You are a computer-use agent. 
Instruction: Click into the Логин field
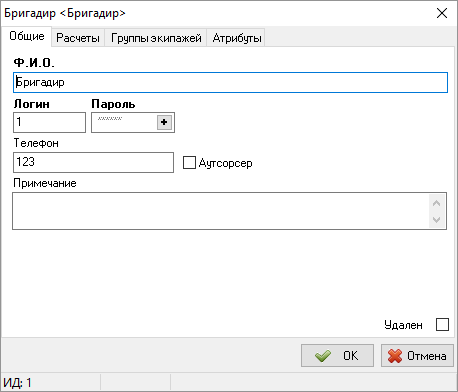[49, 122]
